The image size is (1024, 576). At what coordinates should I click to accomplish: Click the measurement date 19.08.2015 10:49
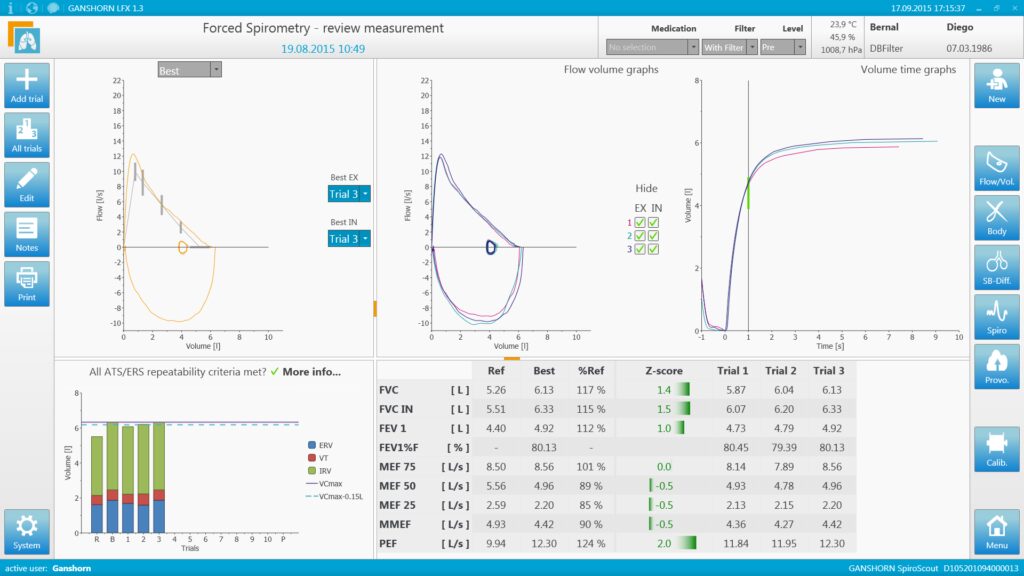point(323,49)
